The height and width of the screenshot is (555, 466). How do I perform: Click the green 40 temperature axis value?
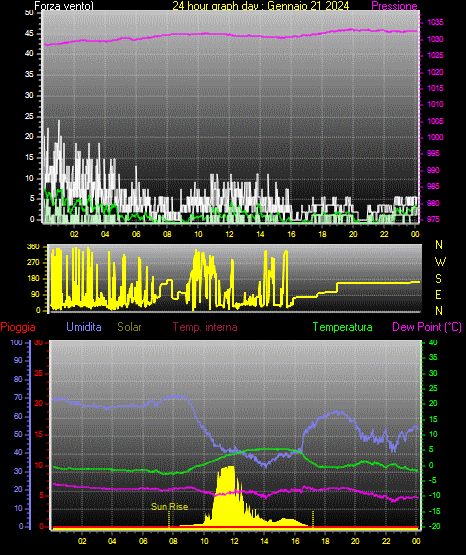point(433,342)
